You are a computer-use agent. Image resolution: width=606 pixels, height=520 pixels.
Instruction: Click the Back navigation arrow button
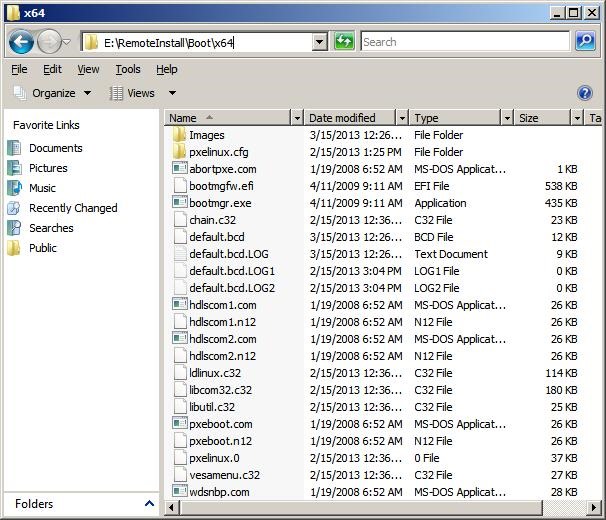[22, 42]
